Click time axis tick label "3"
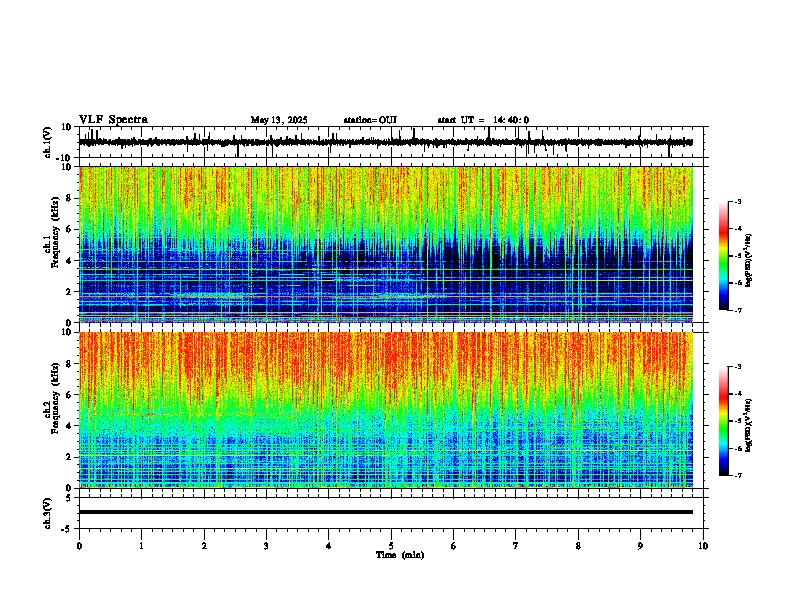792x612 pixels. (x=266, y=546)
